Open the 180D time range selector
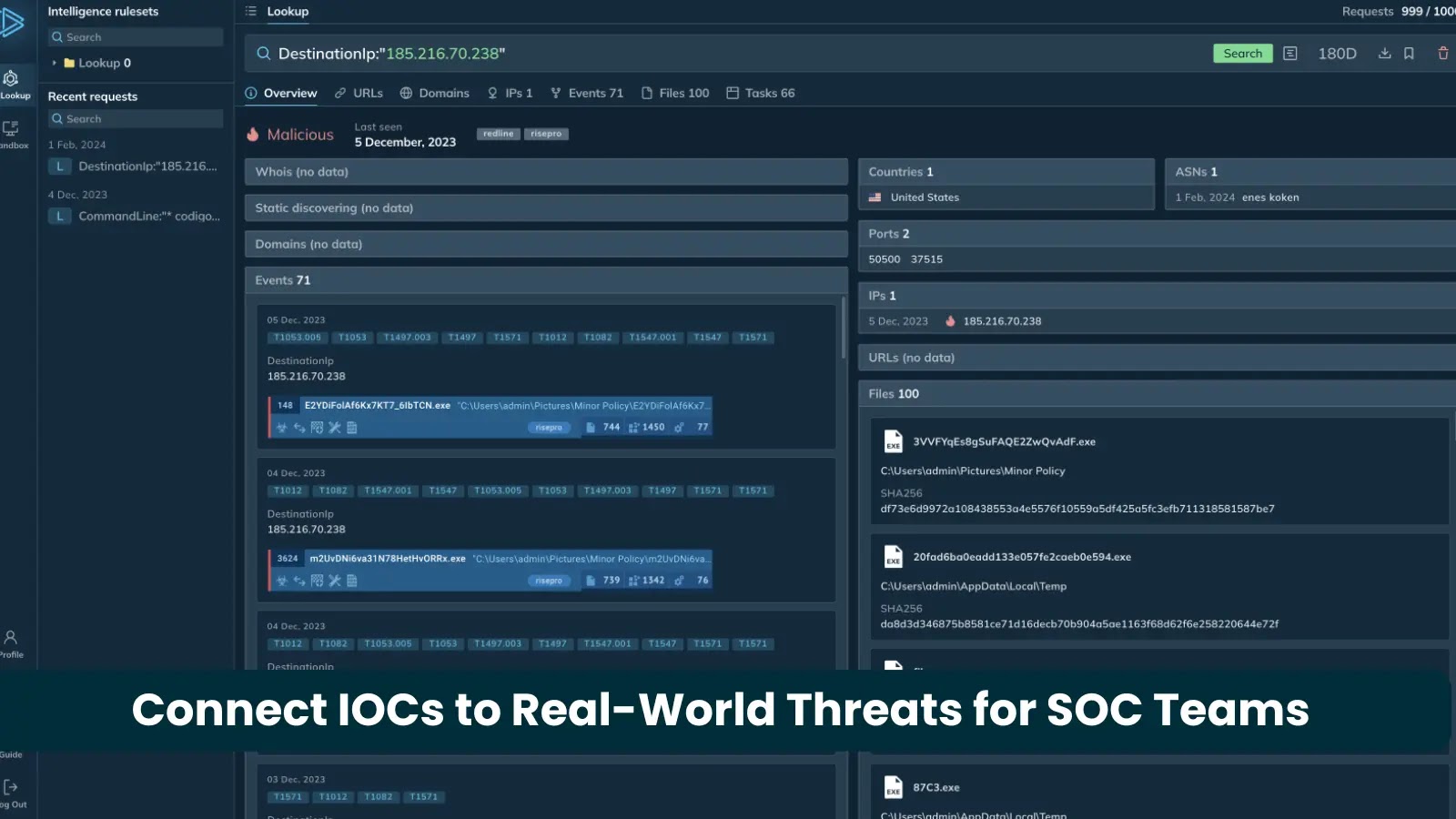Image resolution: width=1456 pixels, height=819 pixels. pos(1336,54)
